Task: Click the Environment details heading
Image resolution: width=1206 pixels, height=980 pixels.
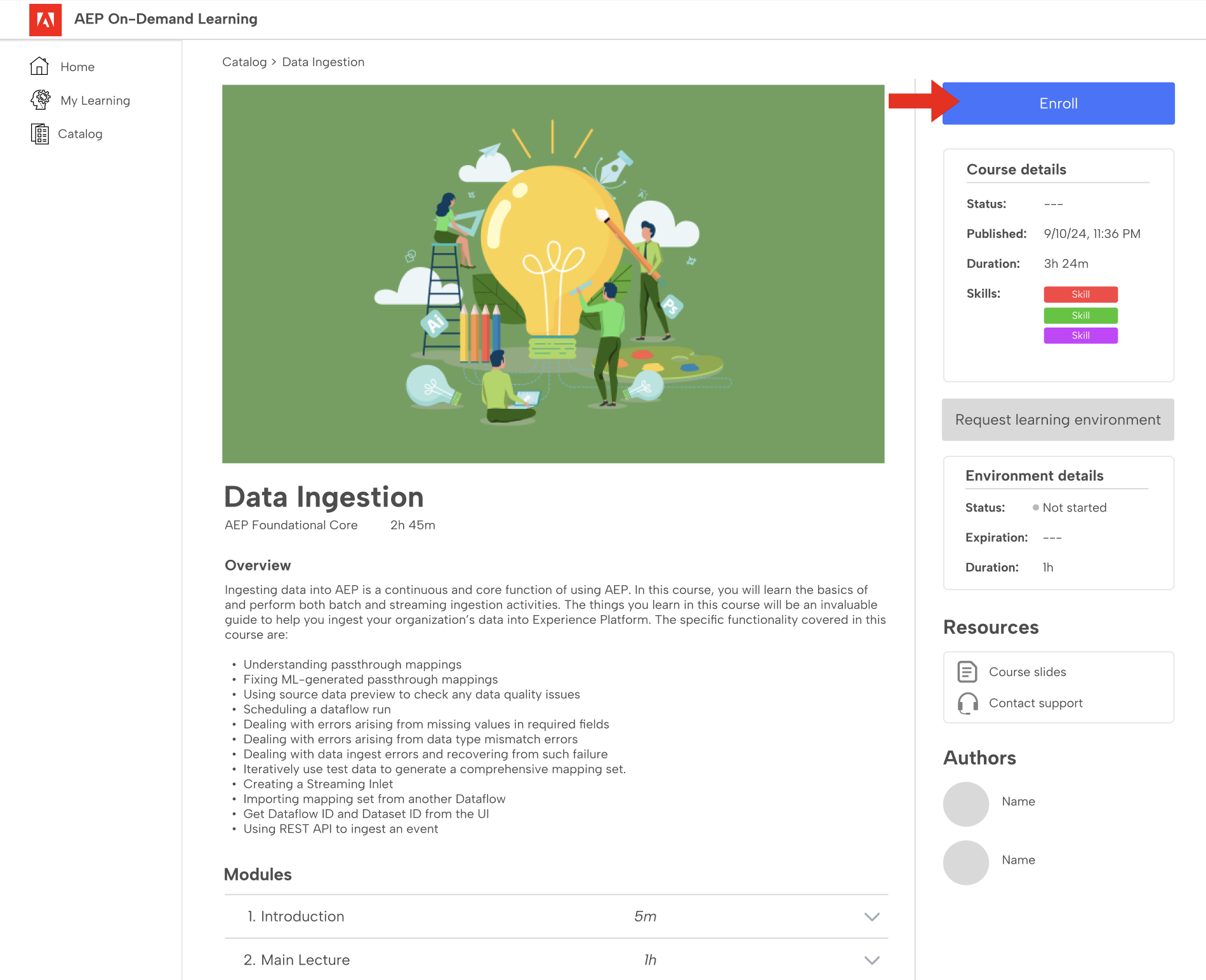Action: point(1034,475)
